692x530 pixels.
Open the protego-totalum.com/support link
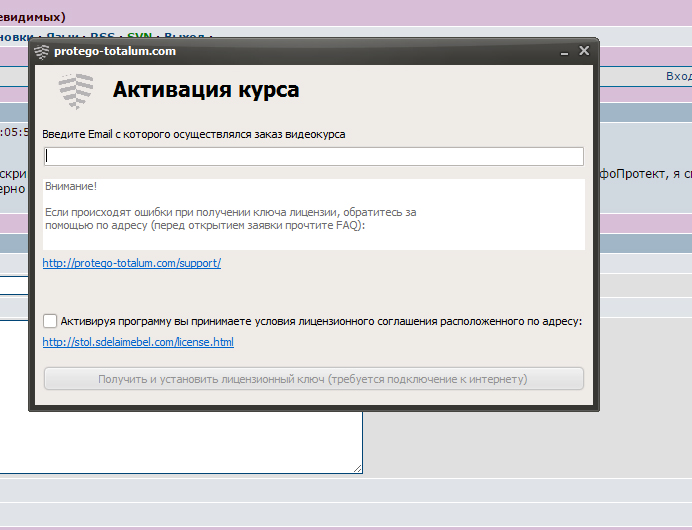click(131, 263)
